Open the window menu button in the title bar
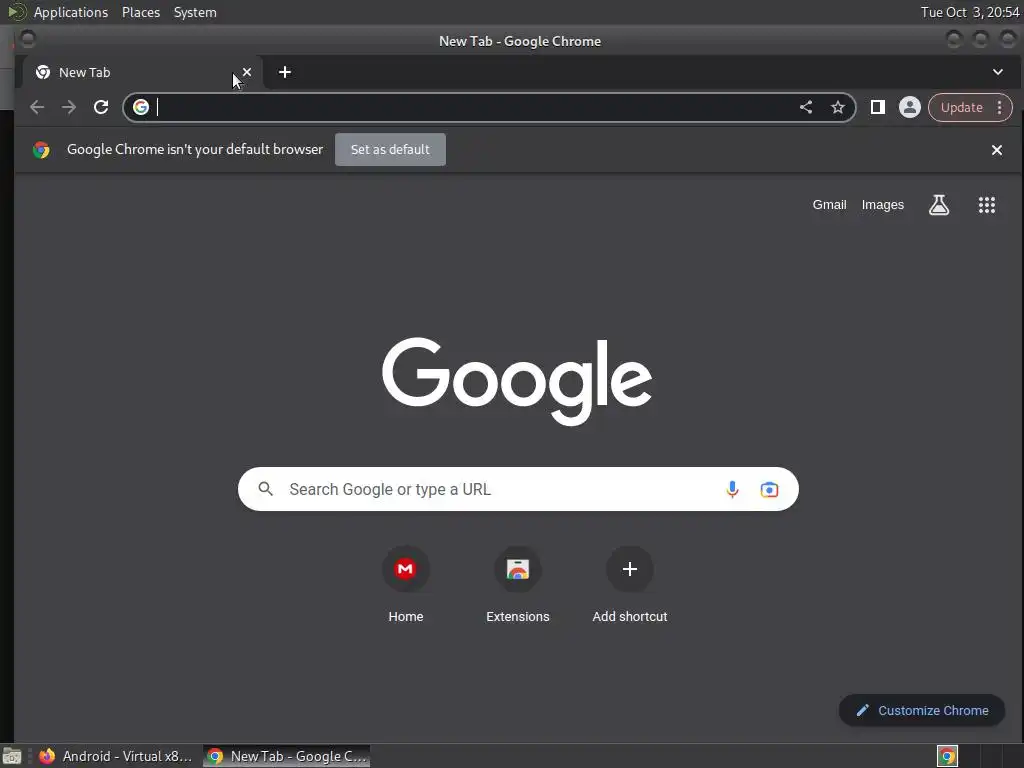 pos(27,40)
